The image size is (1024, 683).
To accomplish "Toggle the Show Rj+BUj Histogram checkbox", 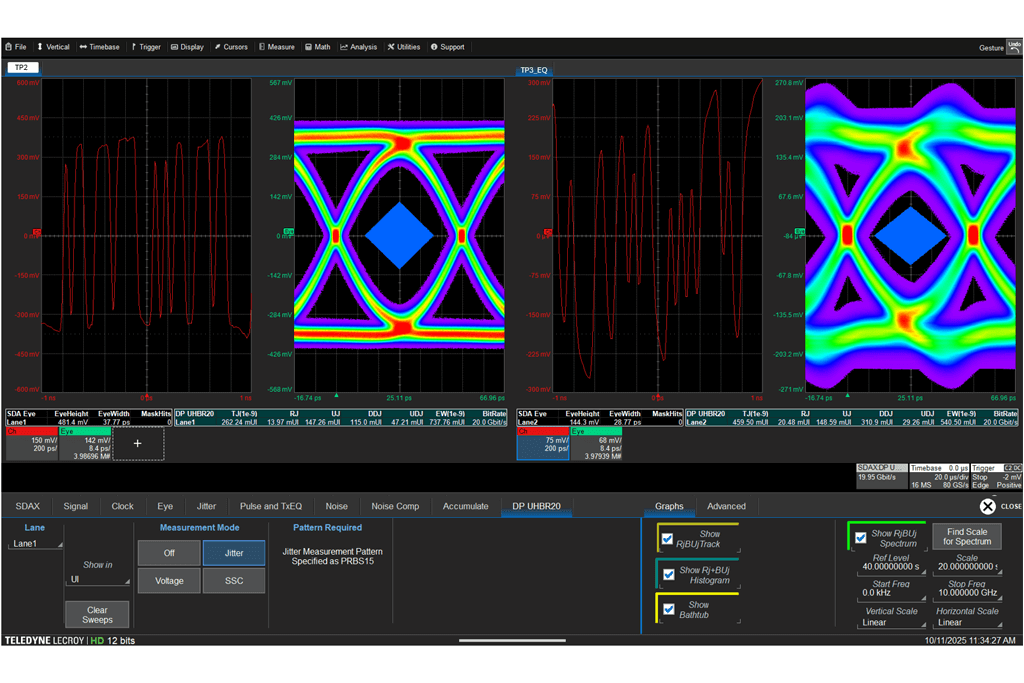I will coord(667,574).
